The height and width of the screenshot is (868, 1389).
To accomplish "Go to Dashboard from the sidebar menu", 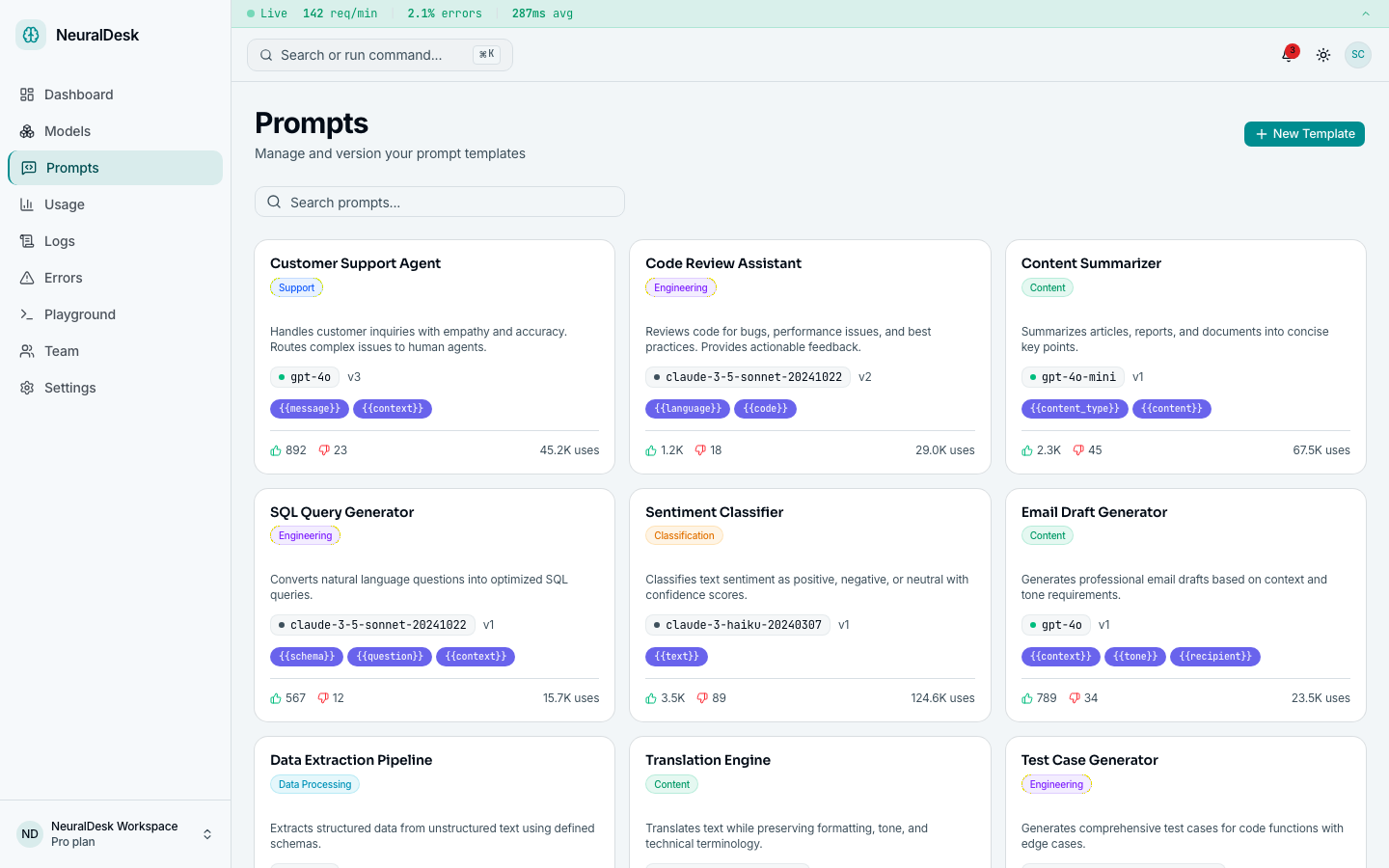I will [78, 94].
